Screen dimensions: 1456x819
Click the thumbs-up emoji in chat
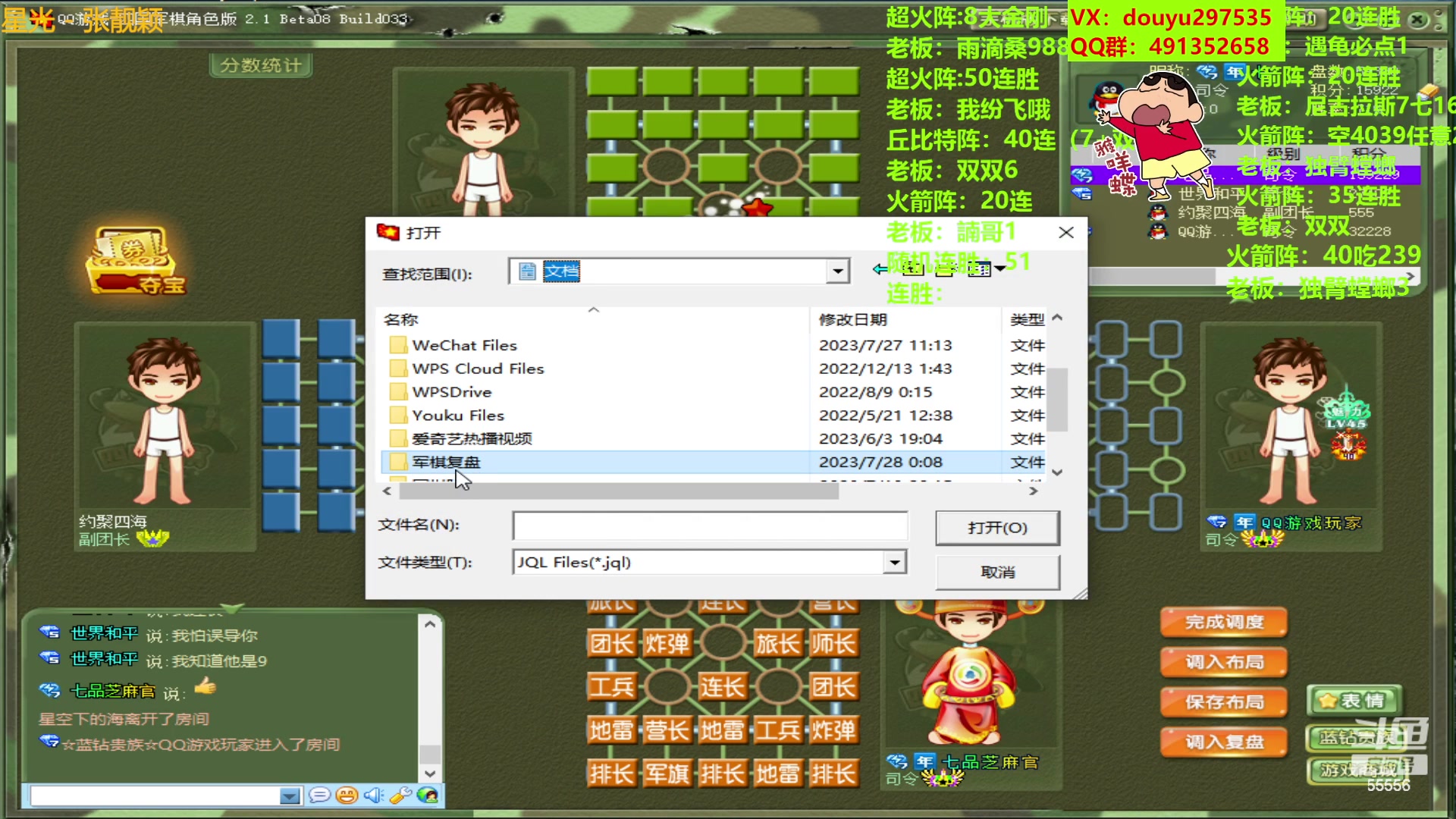[x=206, y=688]
